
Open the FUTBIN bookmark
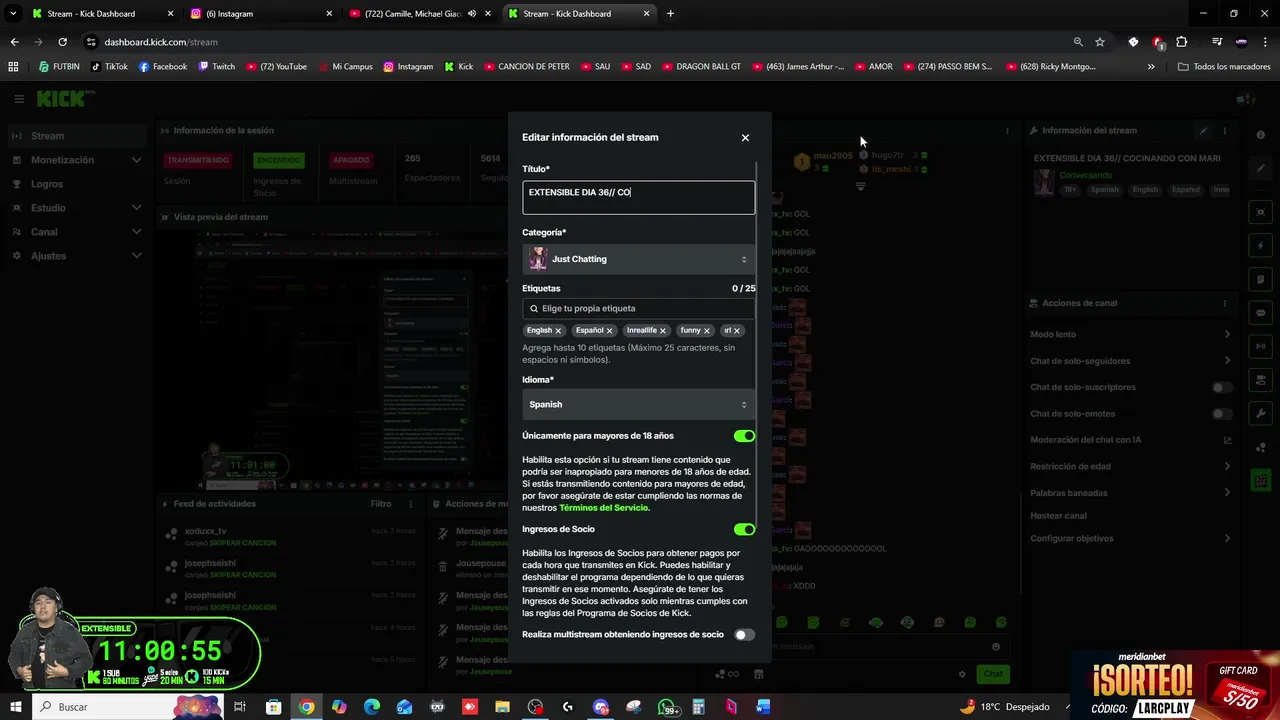click(59, 67)
